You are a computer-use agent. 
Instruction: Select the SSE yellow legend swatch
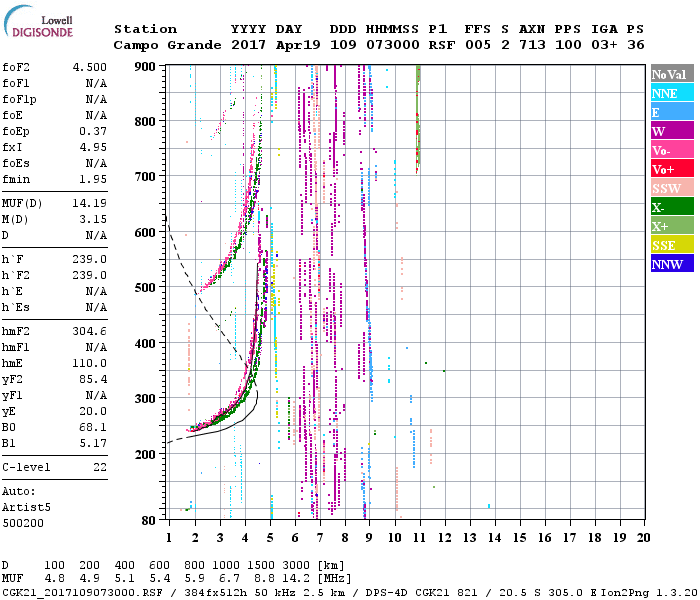(x=672, y=244)
